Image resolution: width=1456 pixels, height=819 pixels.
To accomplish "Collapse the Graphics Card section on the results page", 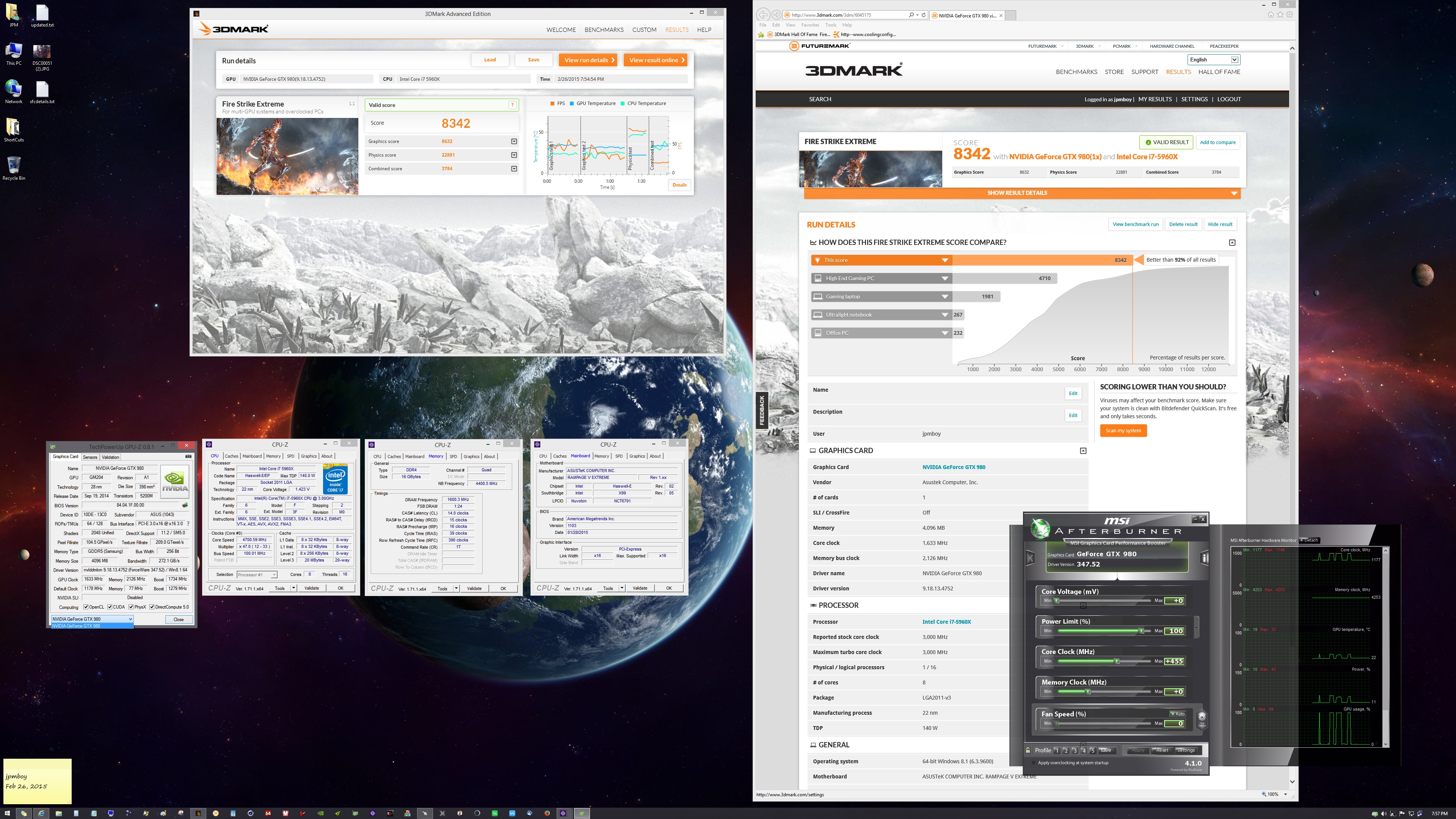I will click(1083, 450).
